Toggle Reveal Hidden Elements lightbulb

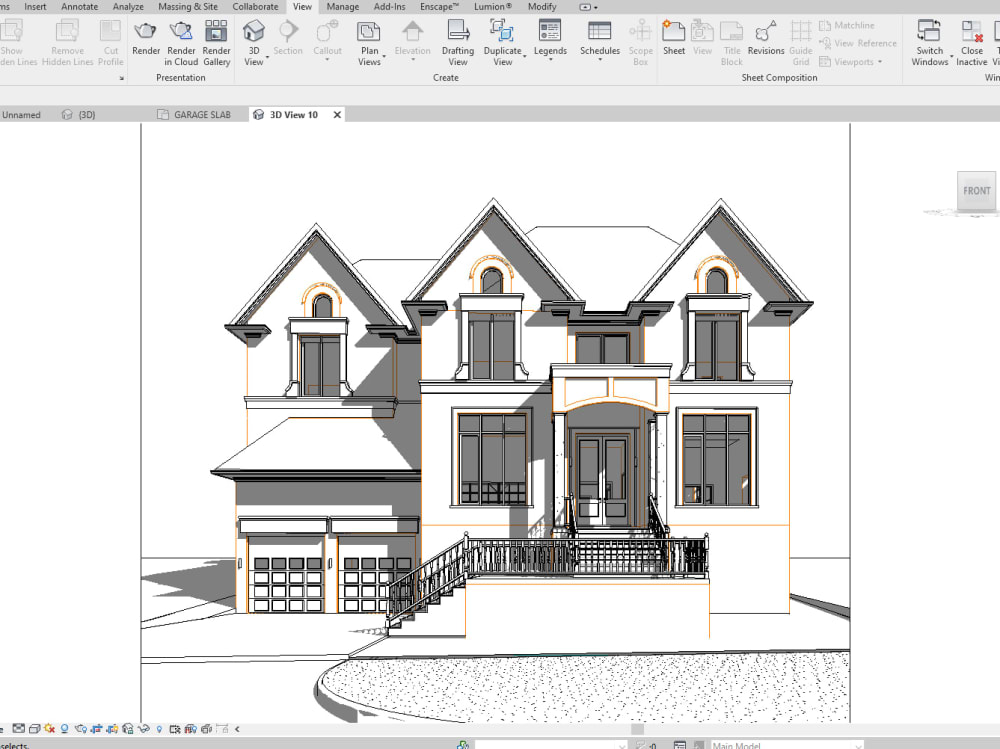(x=159, y=729)
